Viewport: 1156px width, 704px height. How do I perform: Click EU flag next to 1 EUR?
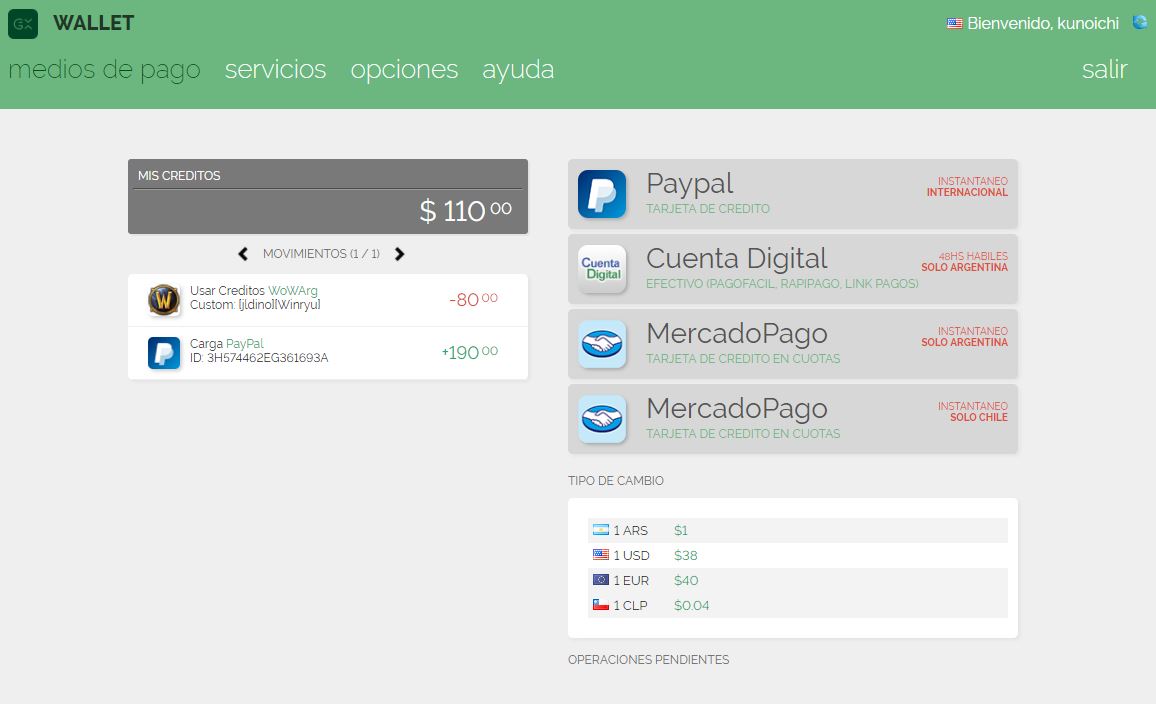(601, 580)
